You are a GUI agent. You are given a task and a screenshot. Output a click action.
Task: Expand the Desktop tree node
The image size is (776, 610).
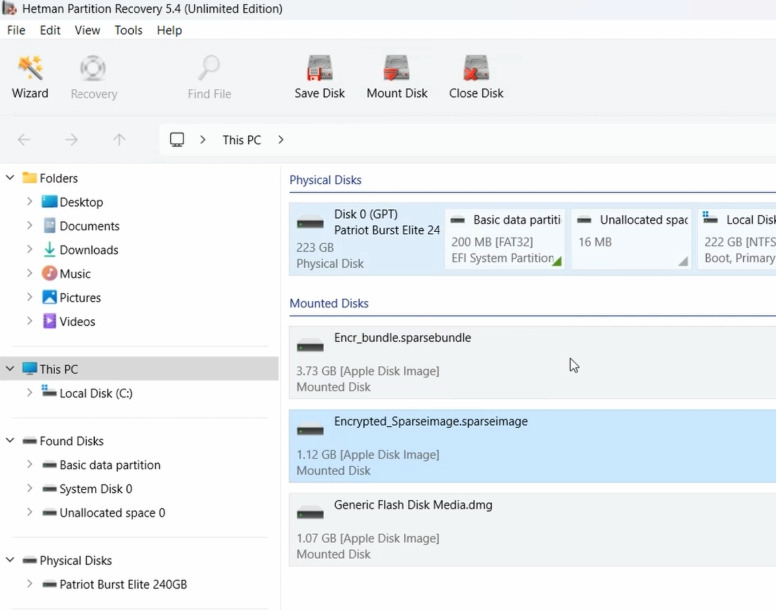29,202
